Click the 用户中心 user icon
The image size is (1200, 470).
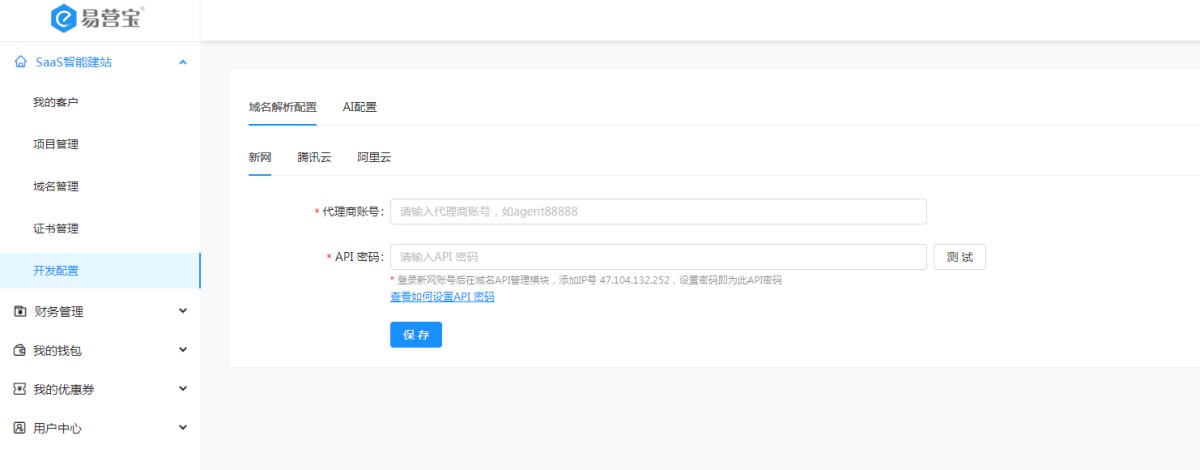pyautogui.click(x=19, y=428)
